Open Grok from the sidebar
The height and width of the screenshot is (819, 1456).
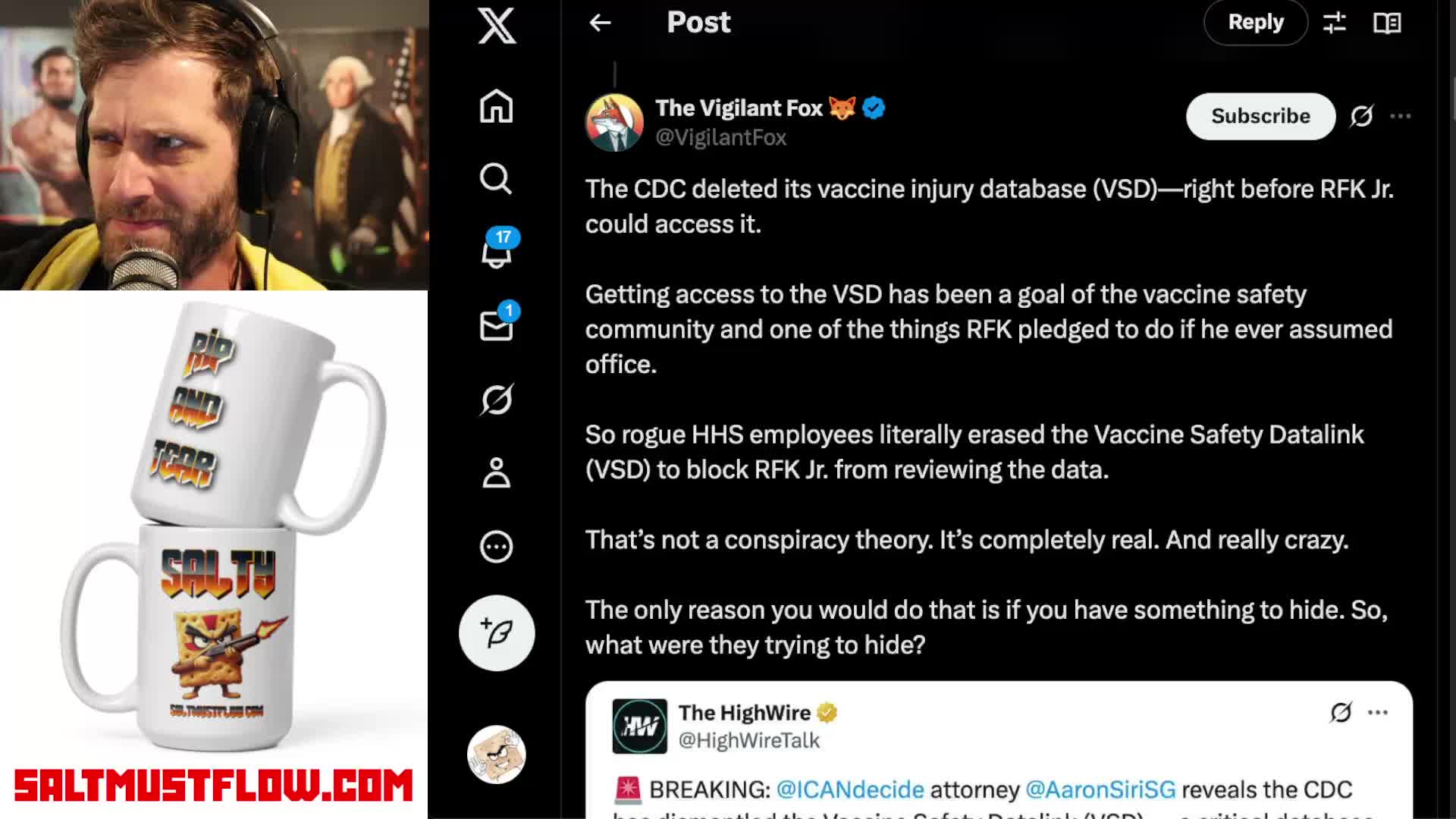point(497,399)
